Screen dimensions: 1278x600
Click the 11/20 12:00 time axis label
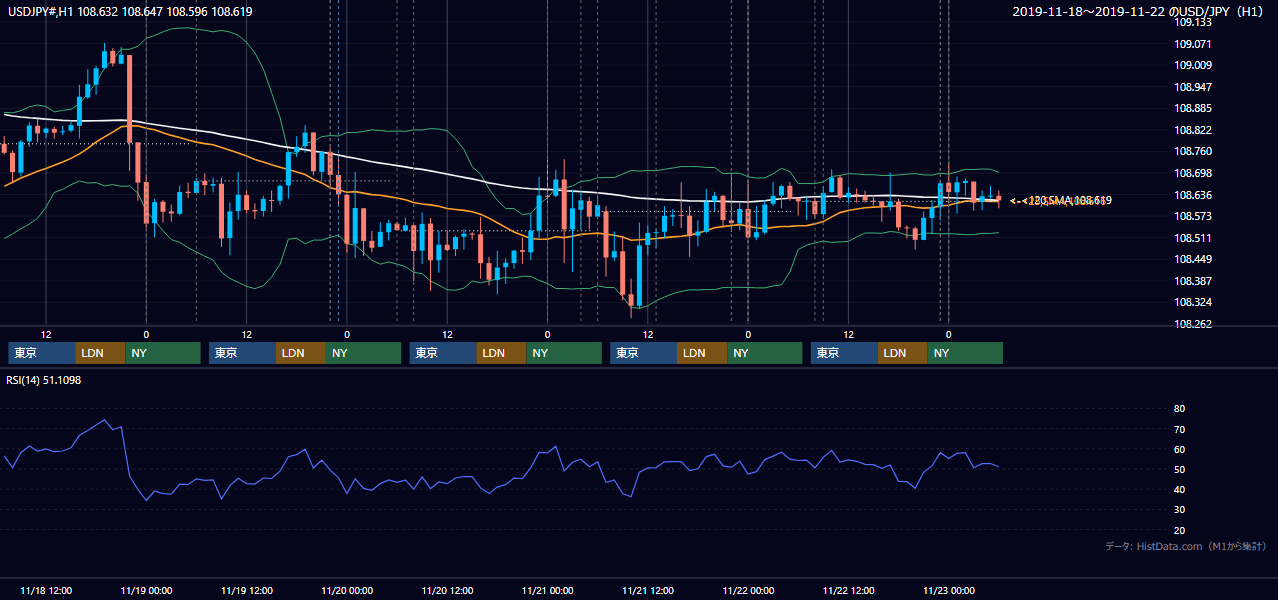[447, 590]
